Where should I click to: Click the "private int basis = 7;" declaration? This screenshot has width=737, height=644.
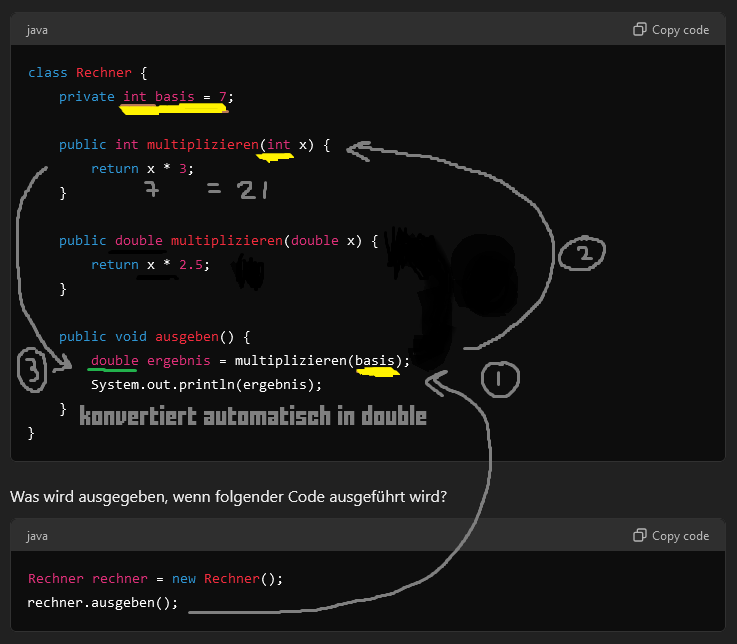point(146,97)
